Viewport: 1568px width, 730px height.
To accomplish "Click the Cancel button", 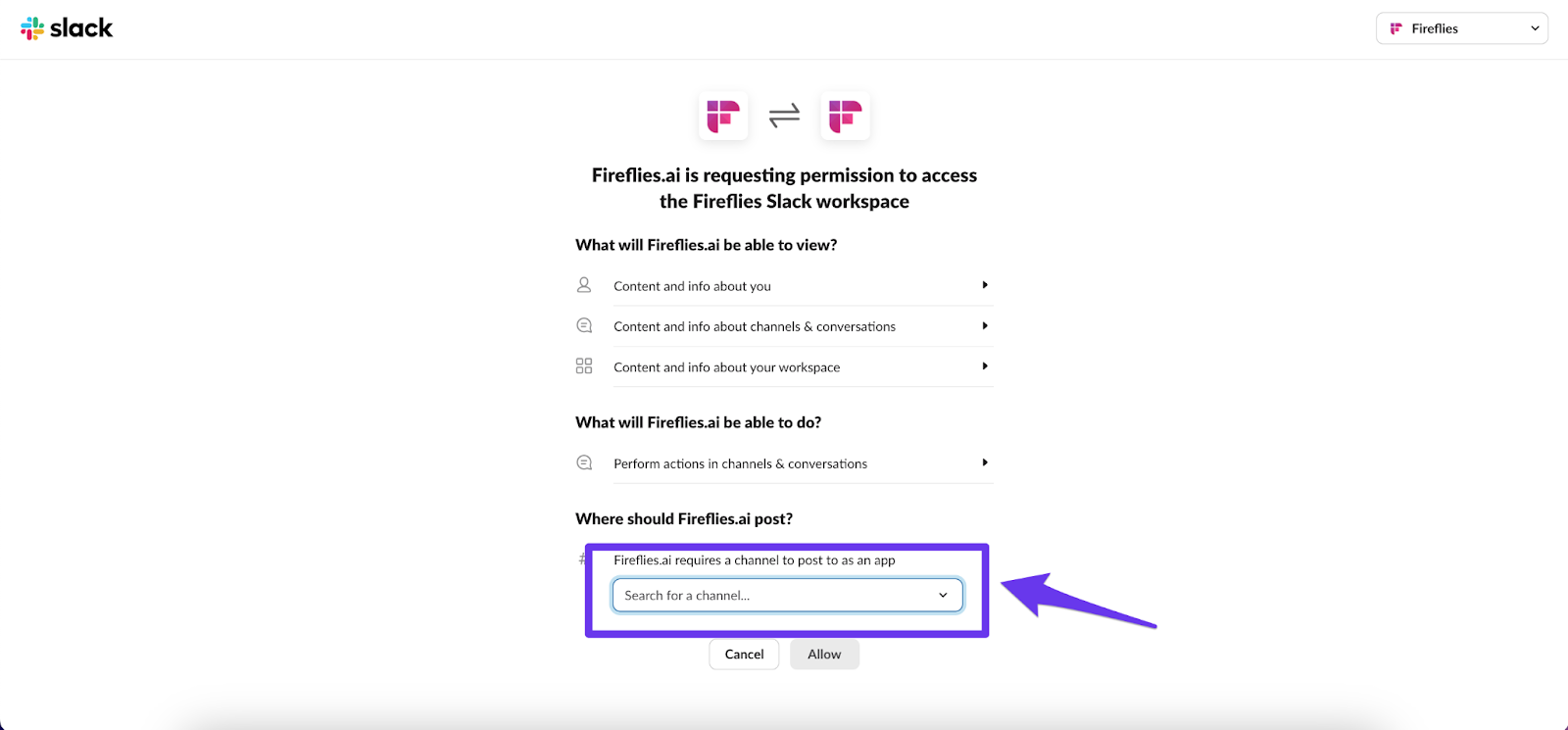I will [x=744, y=655].
